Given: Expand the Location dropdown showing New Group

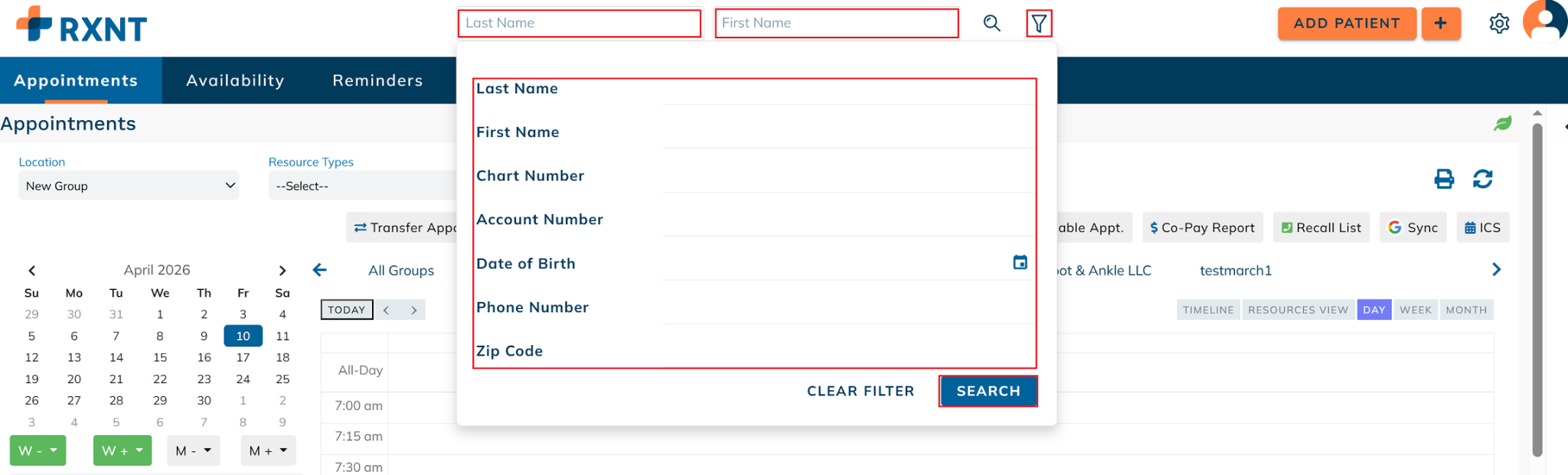Looking at the screenshot, I should (x=129, y=186).
